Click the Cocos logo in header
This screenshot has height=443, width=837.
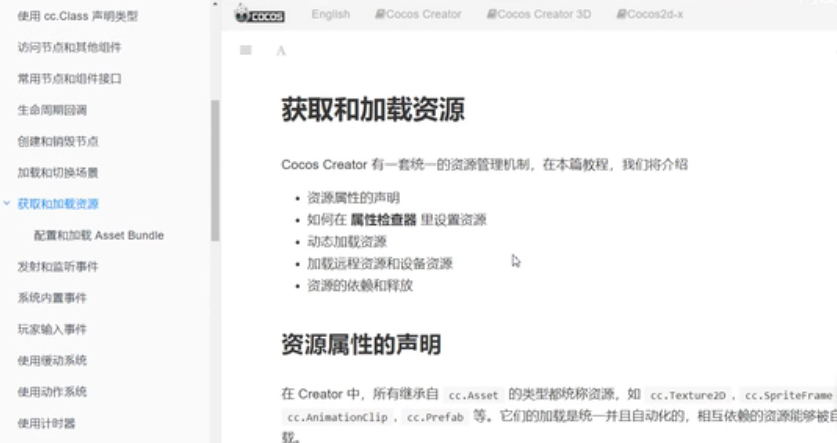(x=260, y=13)
